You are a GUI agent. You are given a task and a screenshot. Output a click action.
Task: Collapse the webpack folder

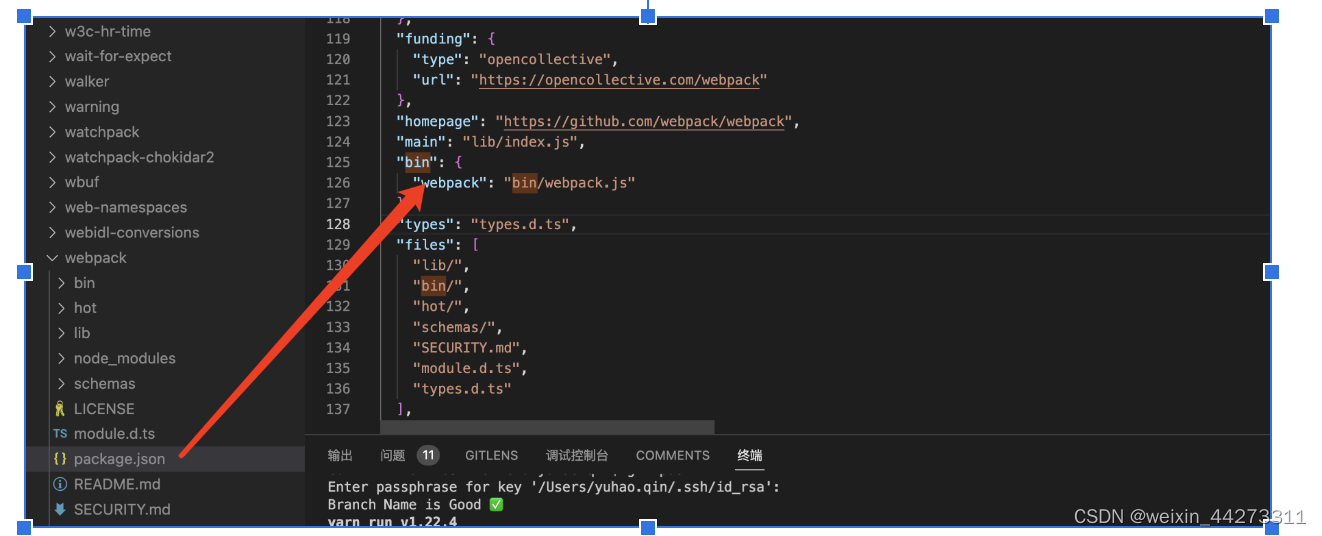pyautogui.click(x=96, y=257)
